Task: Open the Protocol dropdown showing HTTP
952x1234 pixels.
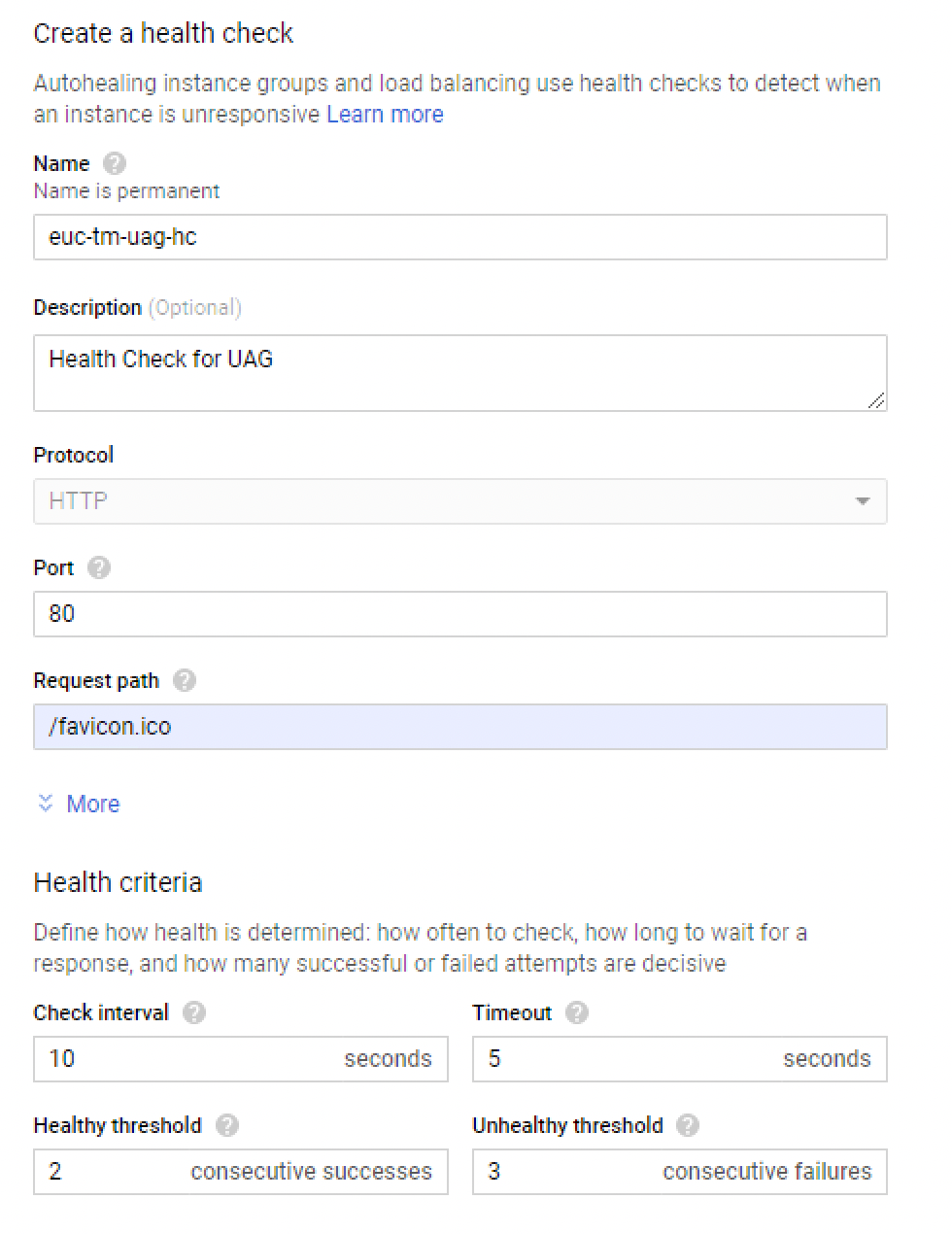Action: click(459, 501)
